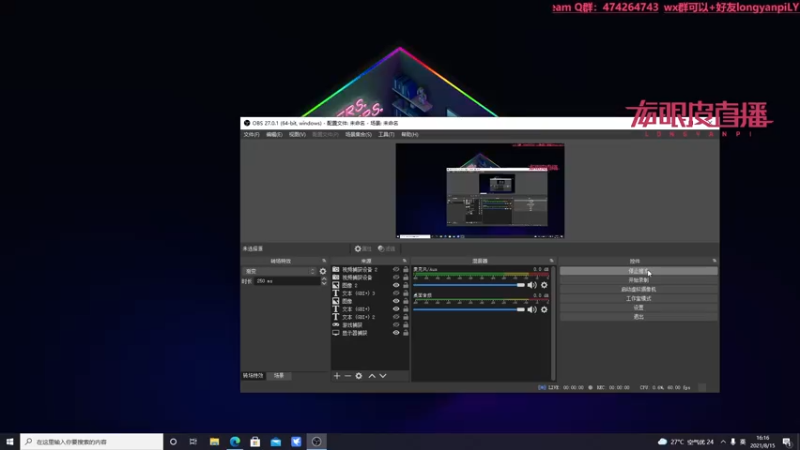Open the 工具(T) menu
The width and height of the screenshot is (800, 450).
coord(386,135)
